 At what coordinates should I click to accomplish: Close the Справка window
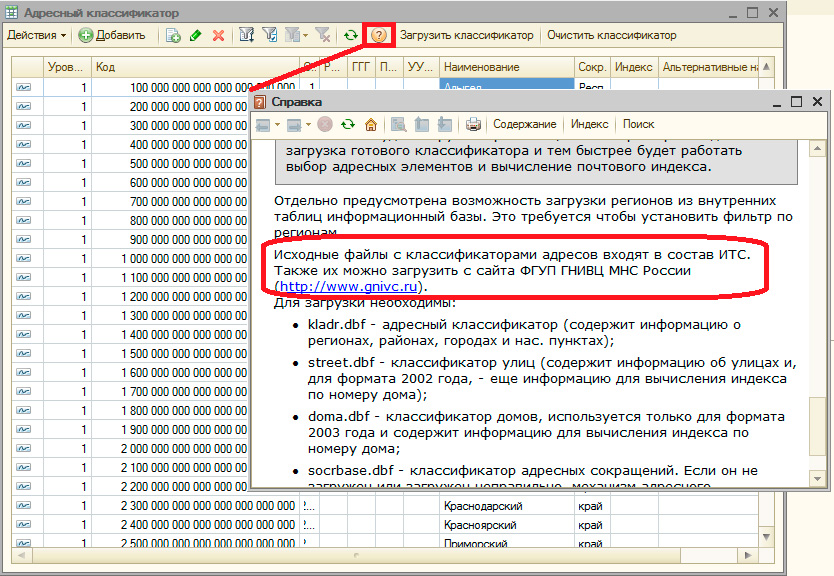tap(817, 102)
